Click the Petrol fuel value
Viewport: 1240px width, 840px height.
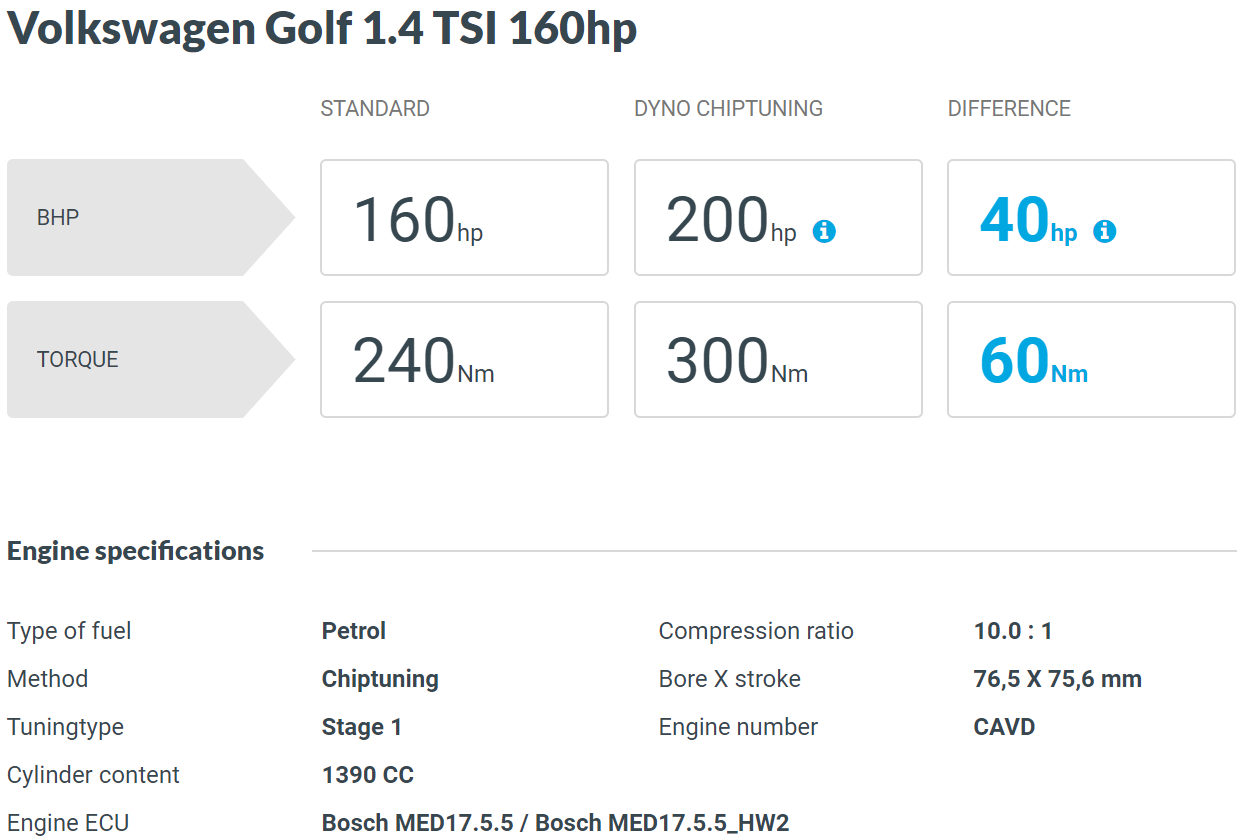(x=354, y=631)
